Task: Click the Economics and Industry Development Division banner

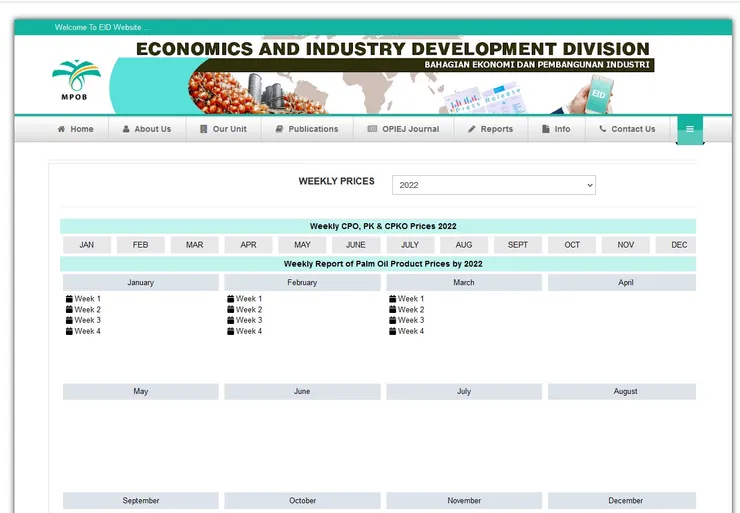Action: pos(382,76)
